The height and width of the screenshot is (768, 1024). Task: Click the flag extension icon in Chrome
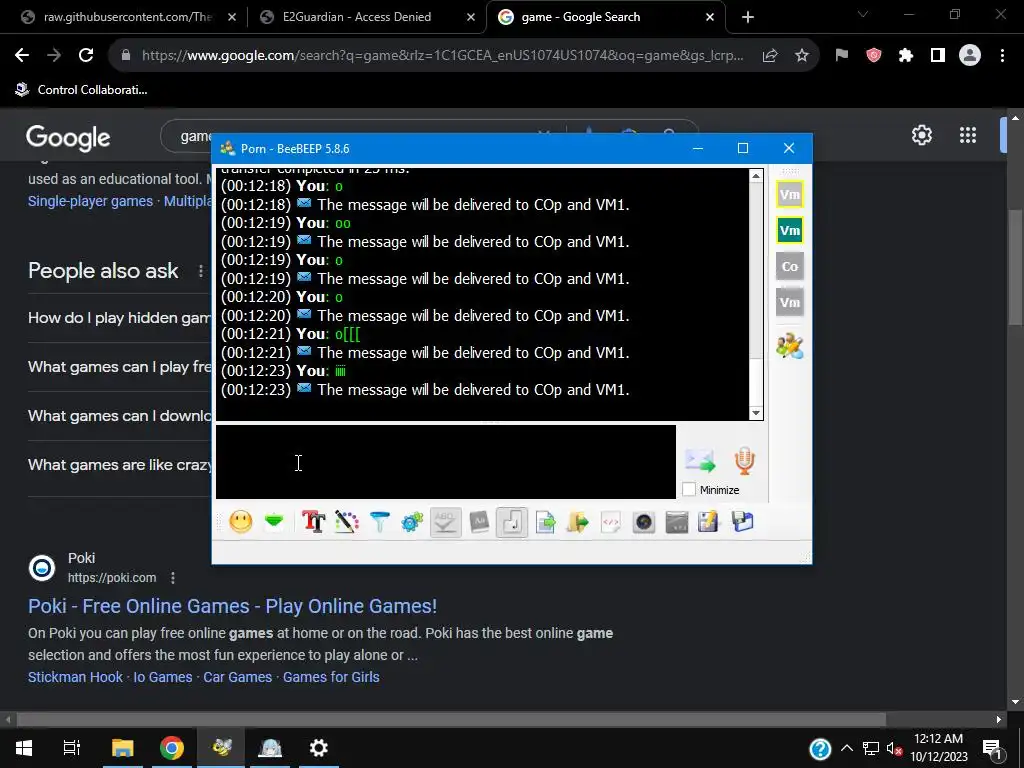842,56
